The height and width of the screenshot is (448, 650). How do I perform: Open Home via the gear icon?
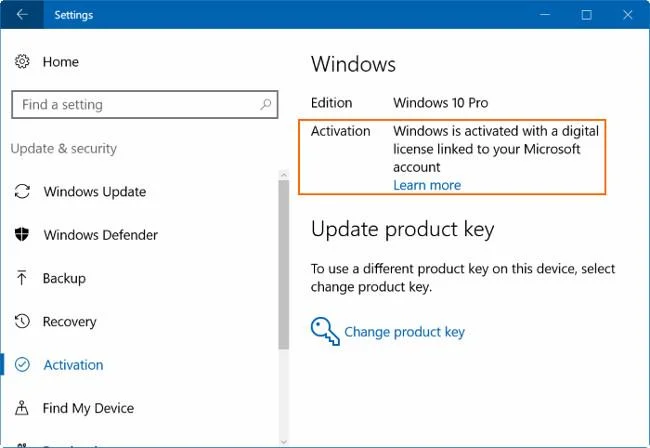pyautogui.click(x=22, y=61)
